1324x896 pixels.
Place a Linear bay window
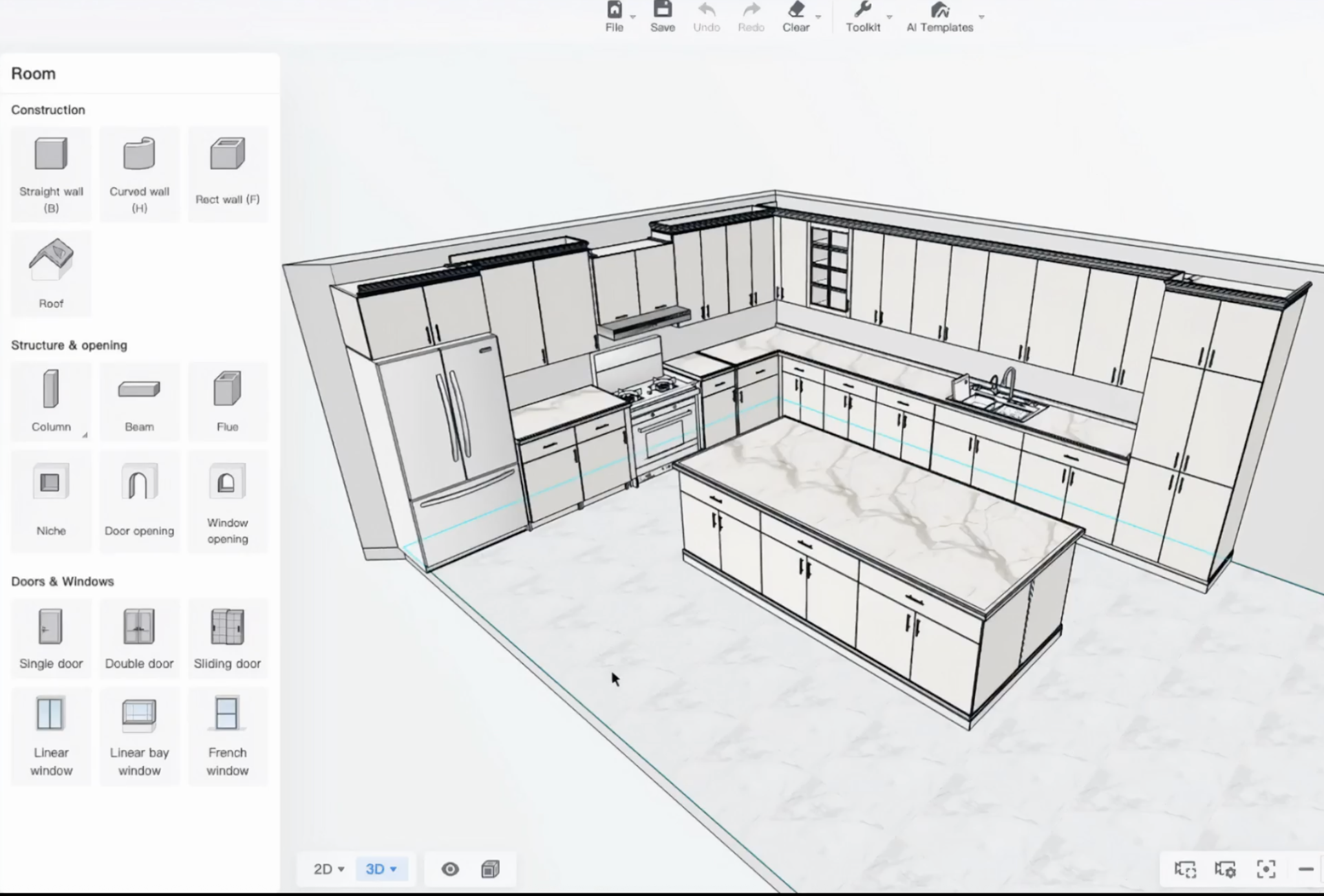pos(139,736)
